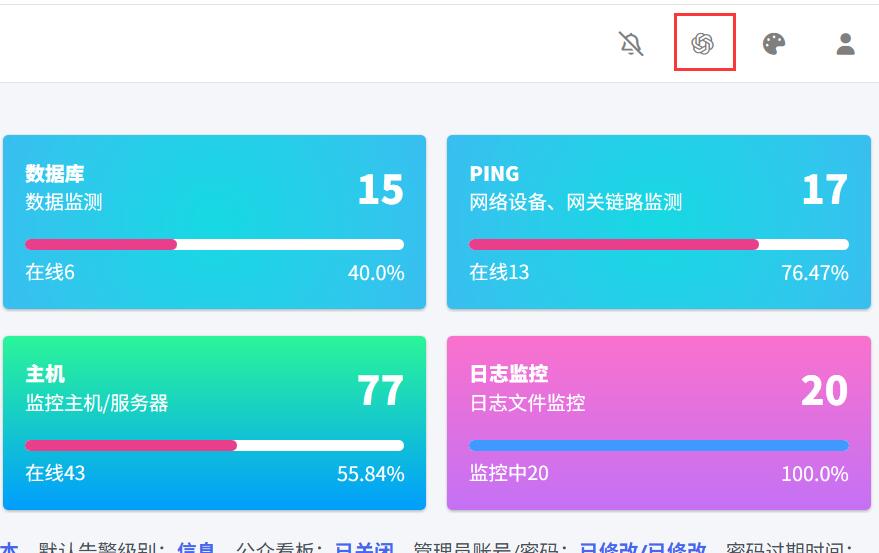Open the PING monitoring card title
This screenshot has width=879, height=553.
(x=495, y=174)
